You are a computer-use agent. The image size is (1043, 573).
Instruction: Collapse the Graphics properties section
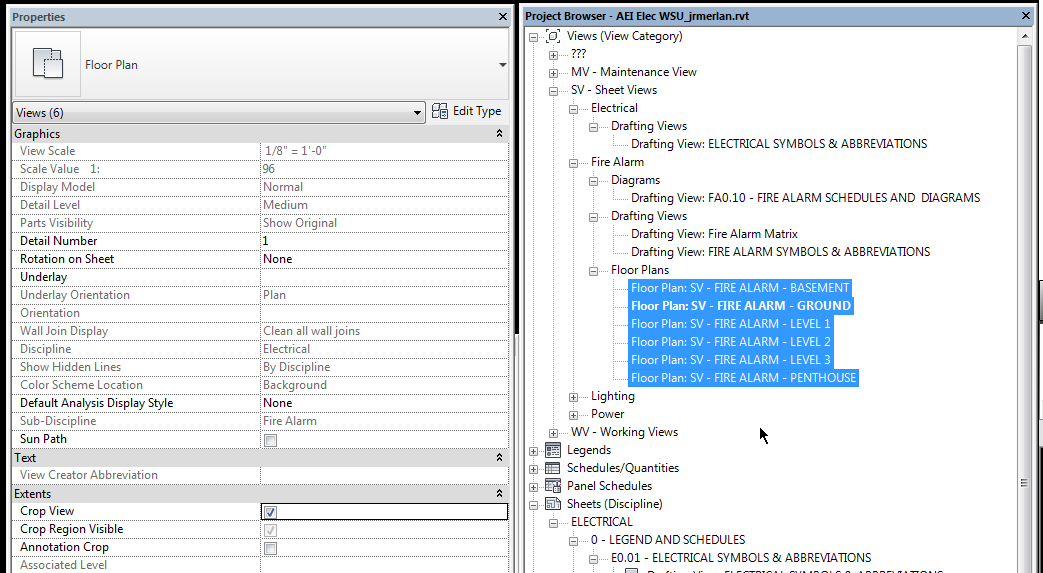499,134
